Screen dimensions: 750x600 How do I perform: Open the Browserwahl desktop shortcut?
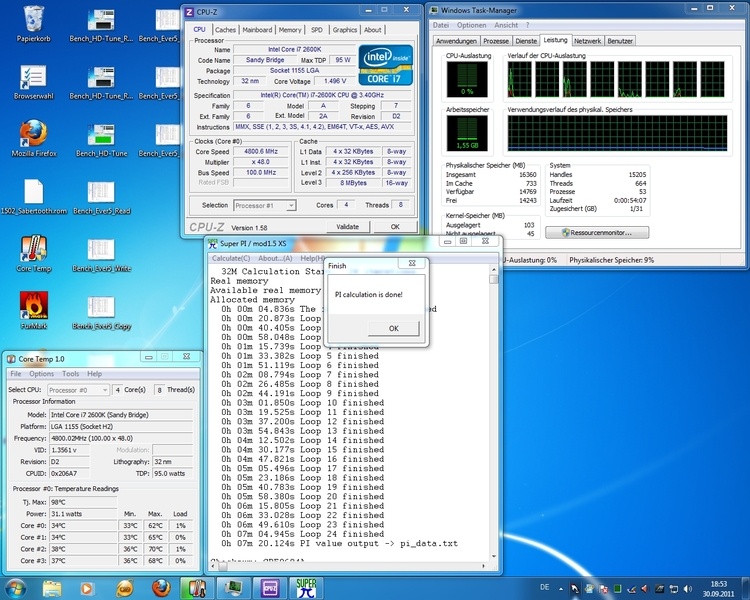coord(33,82)
